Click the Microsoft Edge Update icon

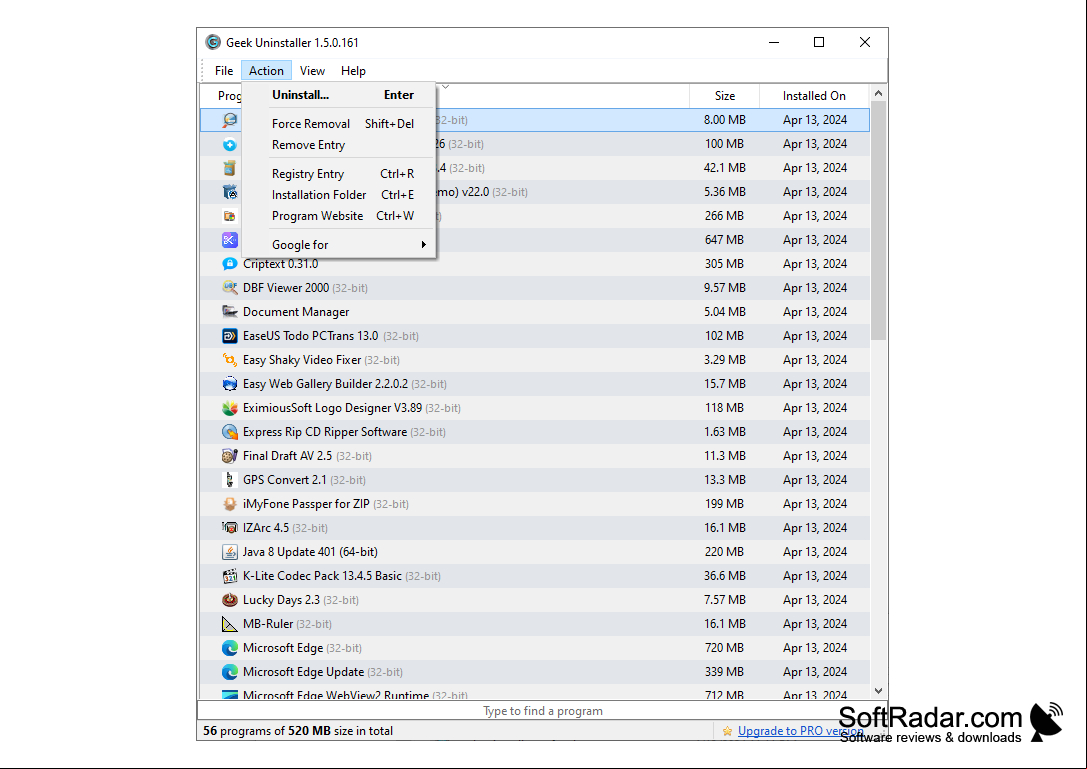tap(229, 672)
